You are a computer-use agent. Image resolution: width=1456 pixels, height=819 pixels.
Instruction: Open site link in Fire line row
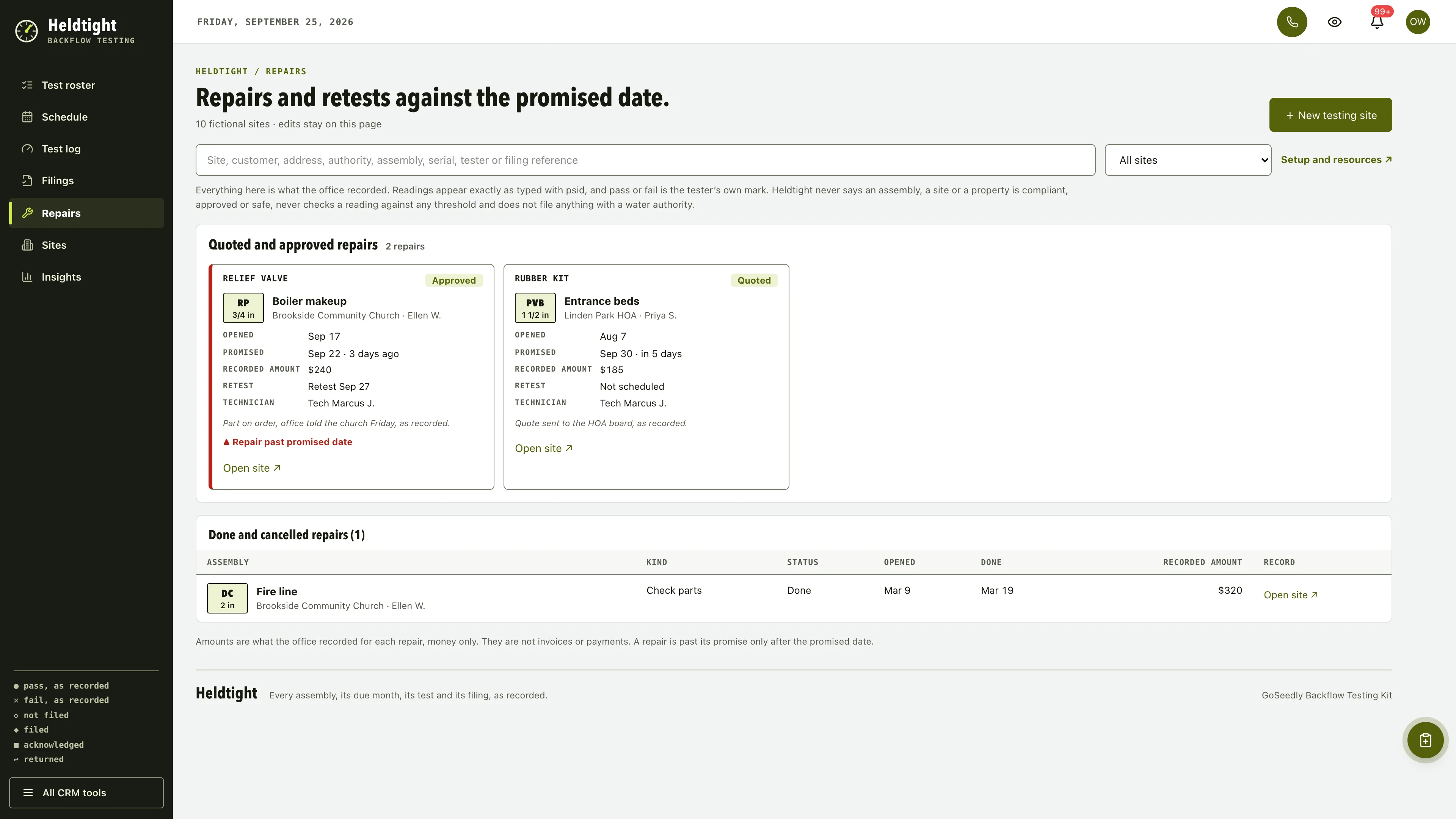(1290, 595)
